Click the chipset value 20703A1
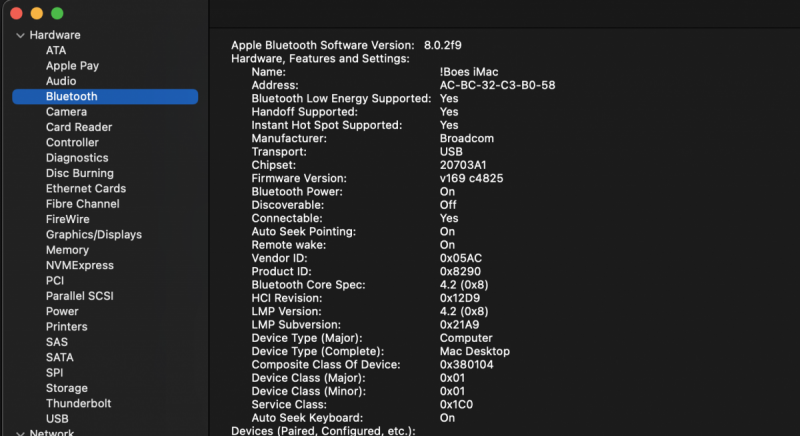The image size is (800, 436). (x=463, y=165)
